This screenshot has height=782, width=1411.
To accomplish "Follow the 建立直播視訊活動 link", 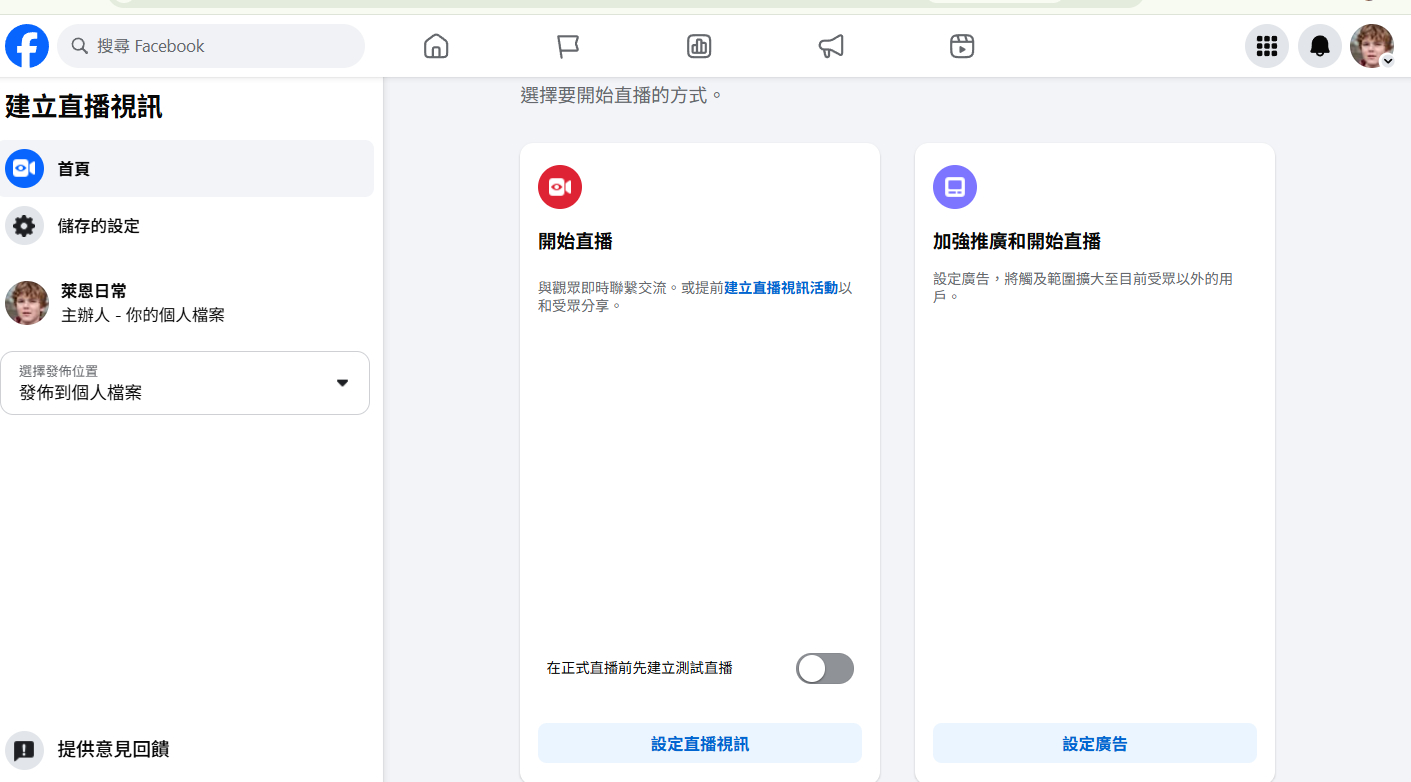I will 781,288.
